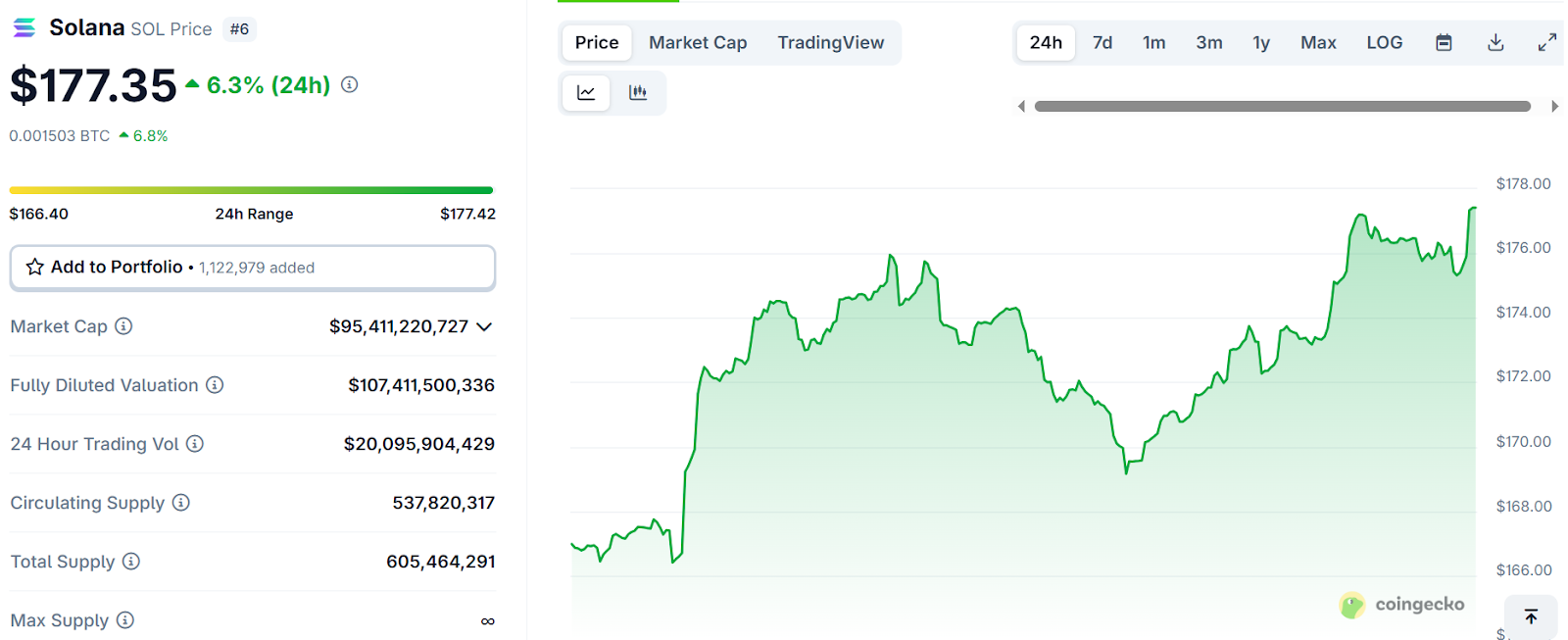The image size is (1568, 640).
Task: Click the 6.3% (24h) change text
Action: point(269,85)
